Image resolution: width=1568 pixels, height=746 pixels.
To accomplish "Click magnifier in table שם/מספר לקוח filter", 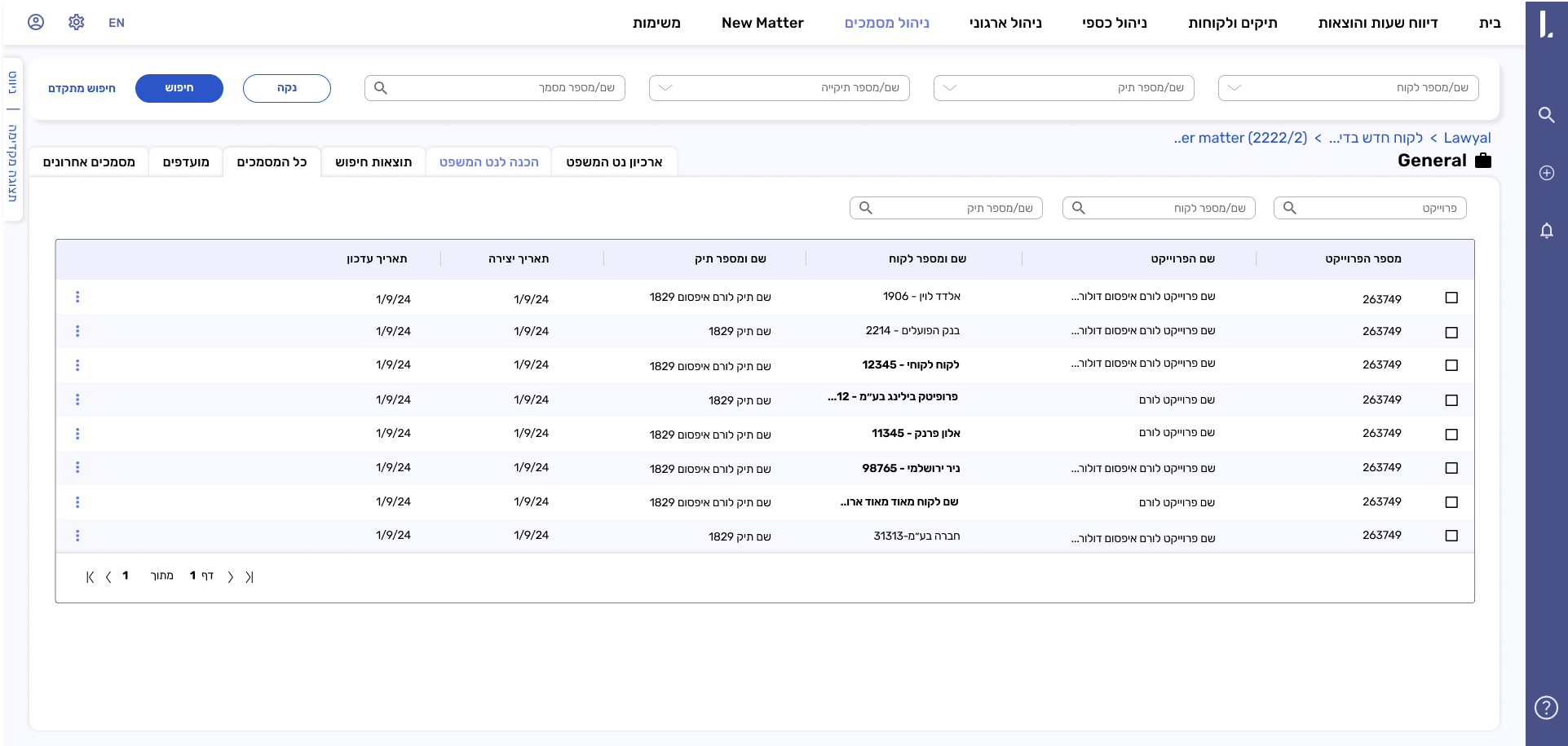I will tap(1078, 208).
